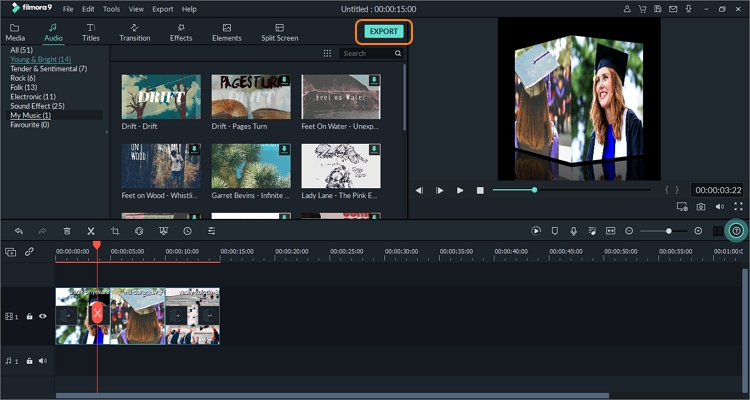The height and width of the screenshot is (400, 750).
Task: Open the Help menu
Action: pyautogui.click(x=189, y=9)
